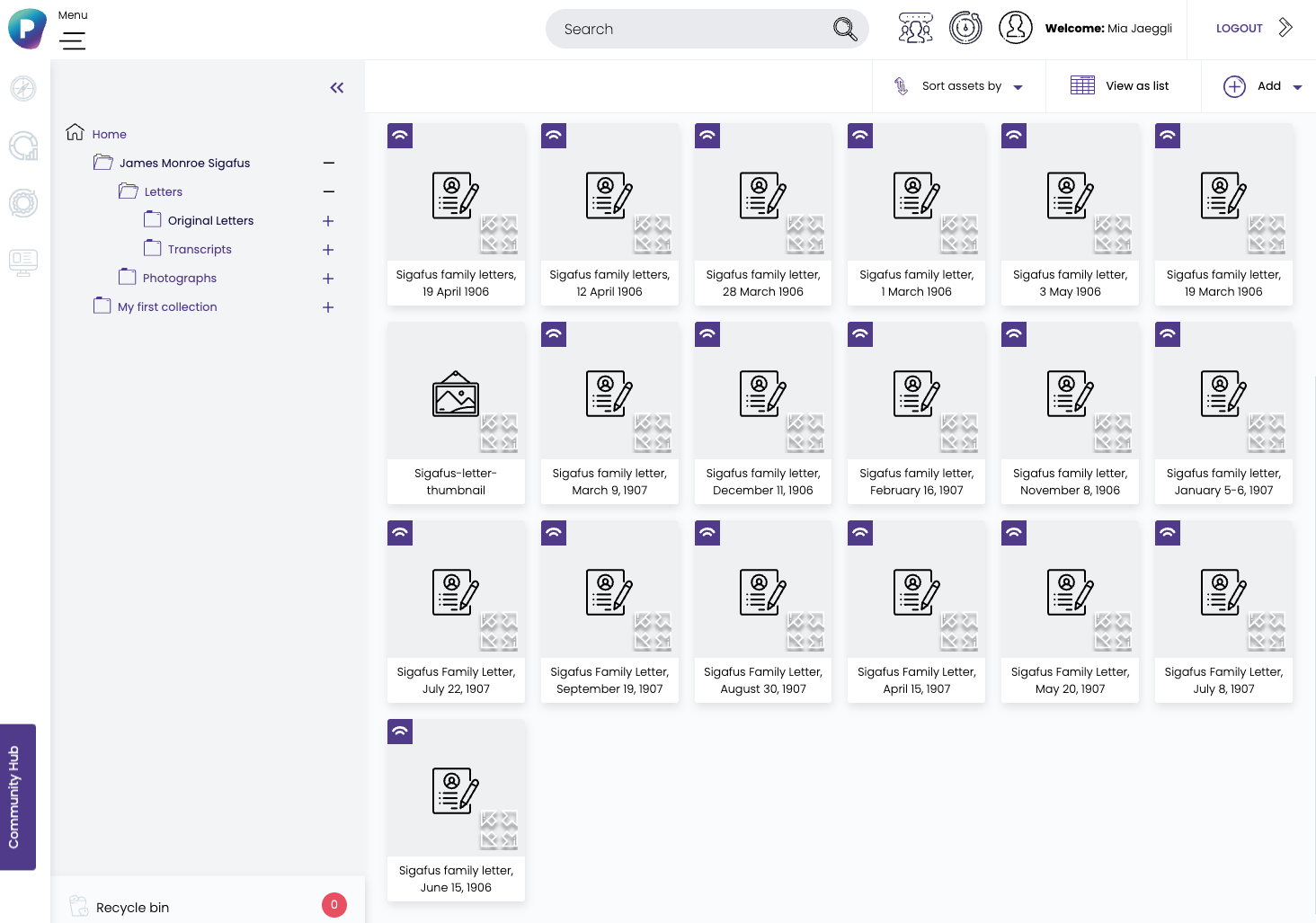Open the compass navigation icon in left rail
This screenshot has width=1316, height=923.
click(x=23, y=89)
